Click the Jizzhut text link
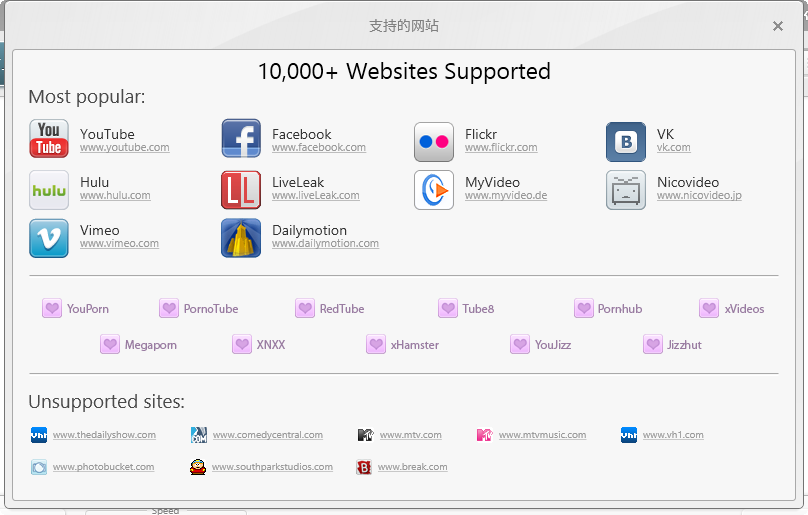 pos(684,344)
